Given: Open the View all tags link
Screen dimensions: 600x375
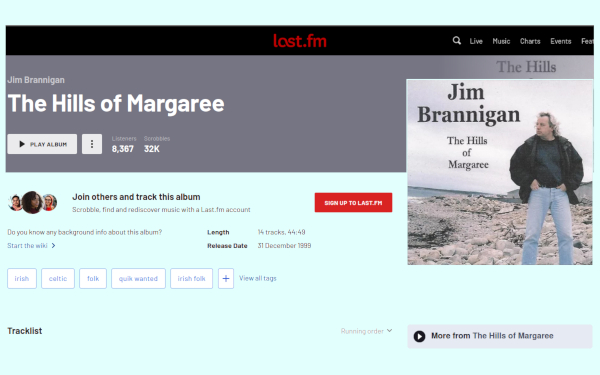Looking at the screenshot, I should coord(258,279).
